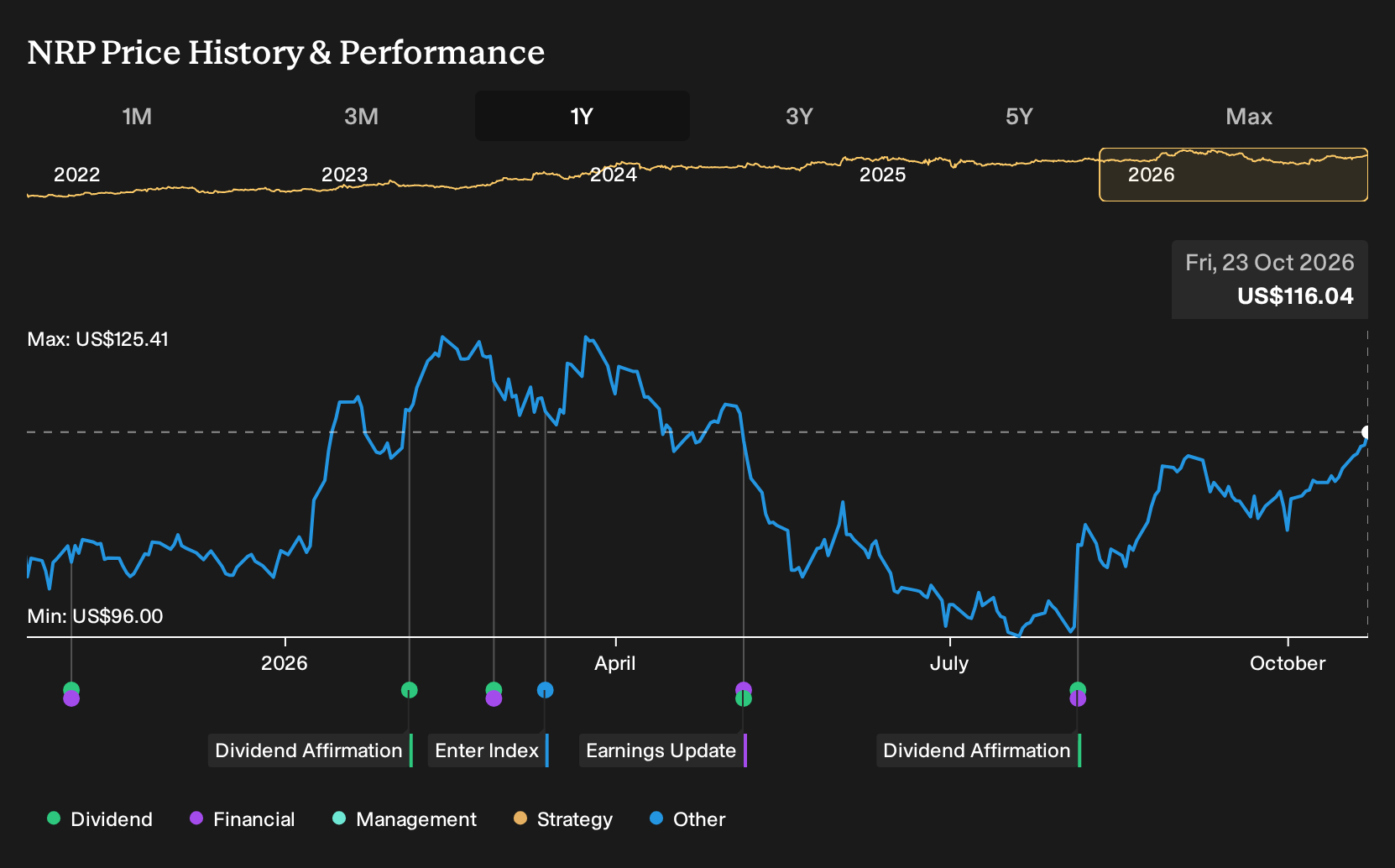1395x868 pixels.
Task: Click the April axis label
Action: (x=614, y=663)
